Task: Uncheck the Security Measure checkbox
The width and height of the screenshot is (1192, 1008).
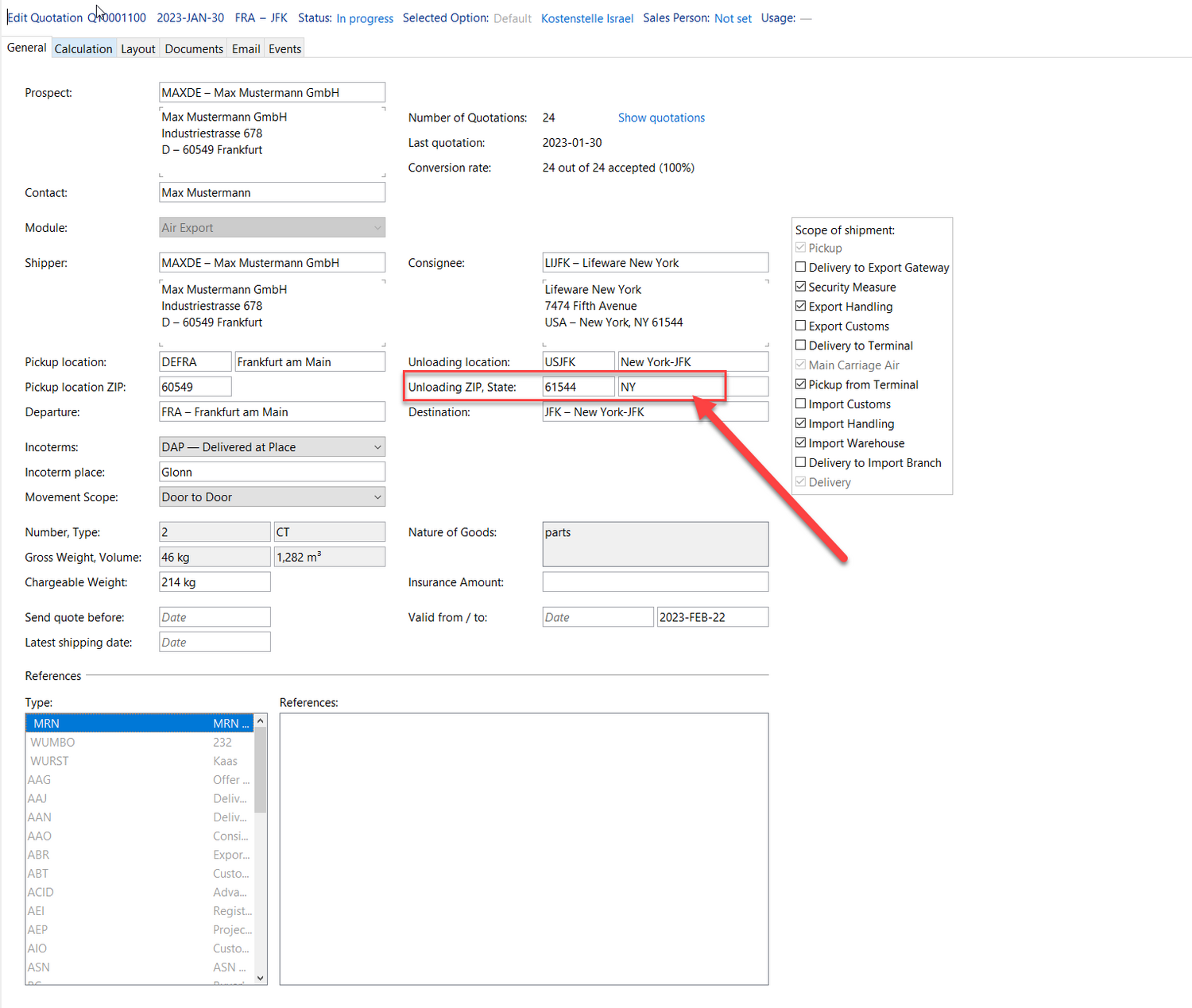Action: click(x=801, y=287)
